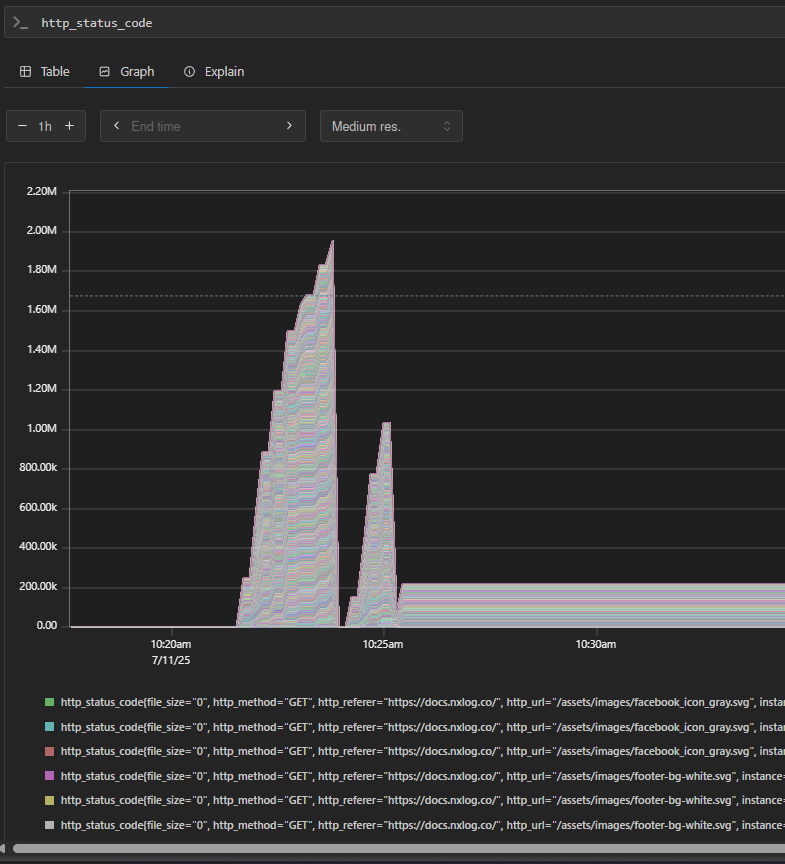Increase time range with plus icon
Viewport: 785px width, 864px height.
click(69, 126)
